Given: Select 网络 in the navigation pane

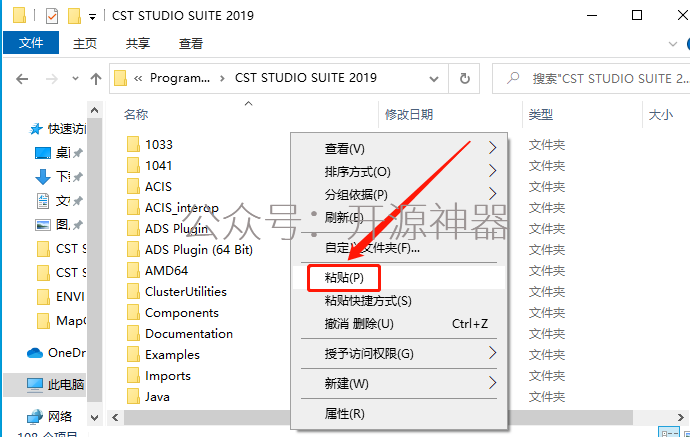Looking at the screenshot, I should (x=49, y=416).
